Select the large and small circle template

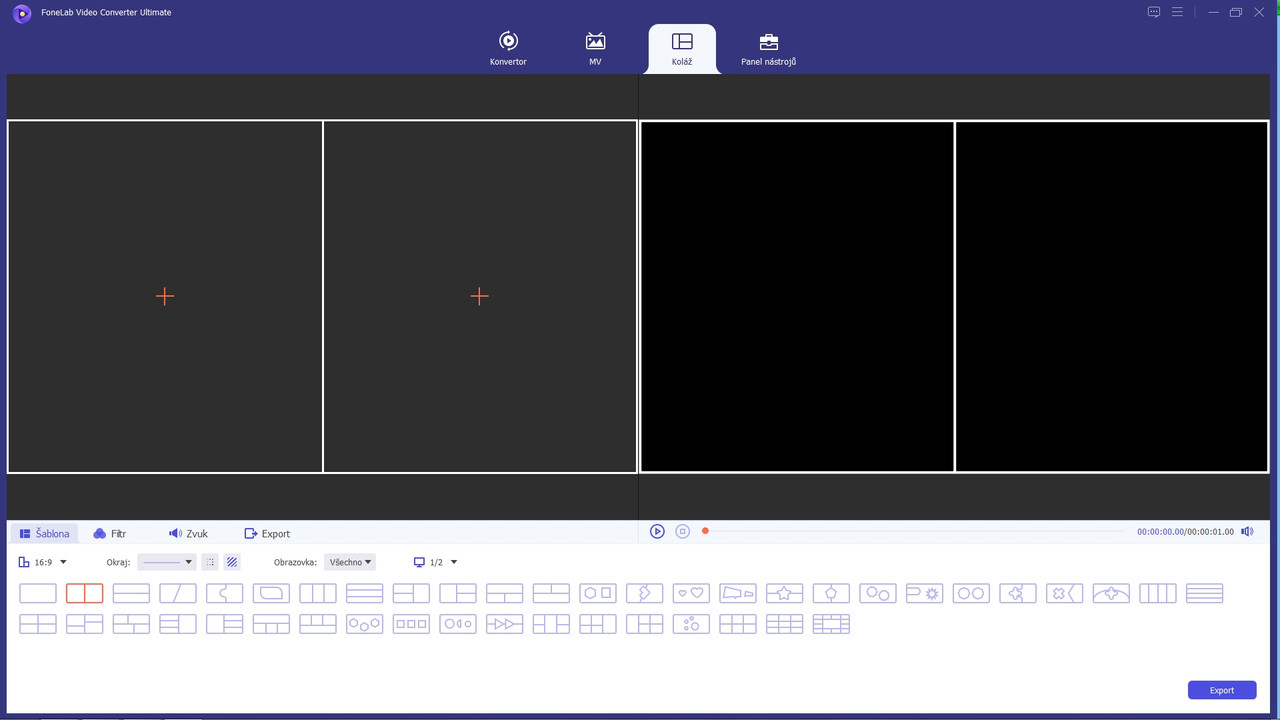(878, 593)
